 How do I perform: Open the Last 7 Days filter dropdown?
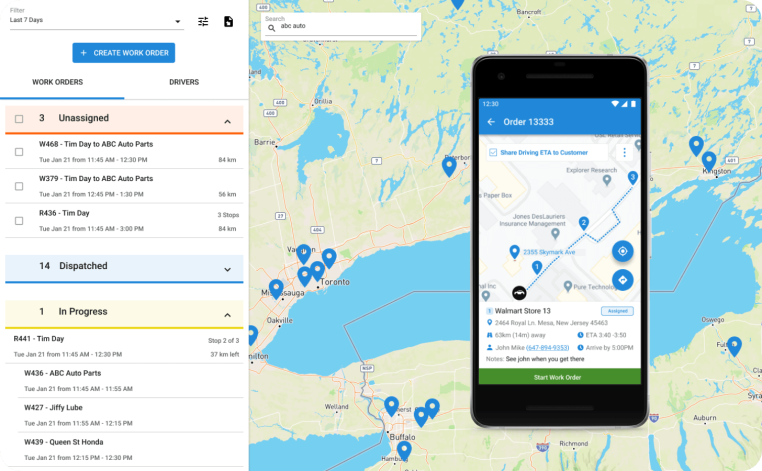[x=95, y=21]
